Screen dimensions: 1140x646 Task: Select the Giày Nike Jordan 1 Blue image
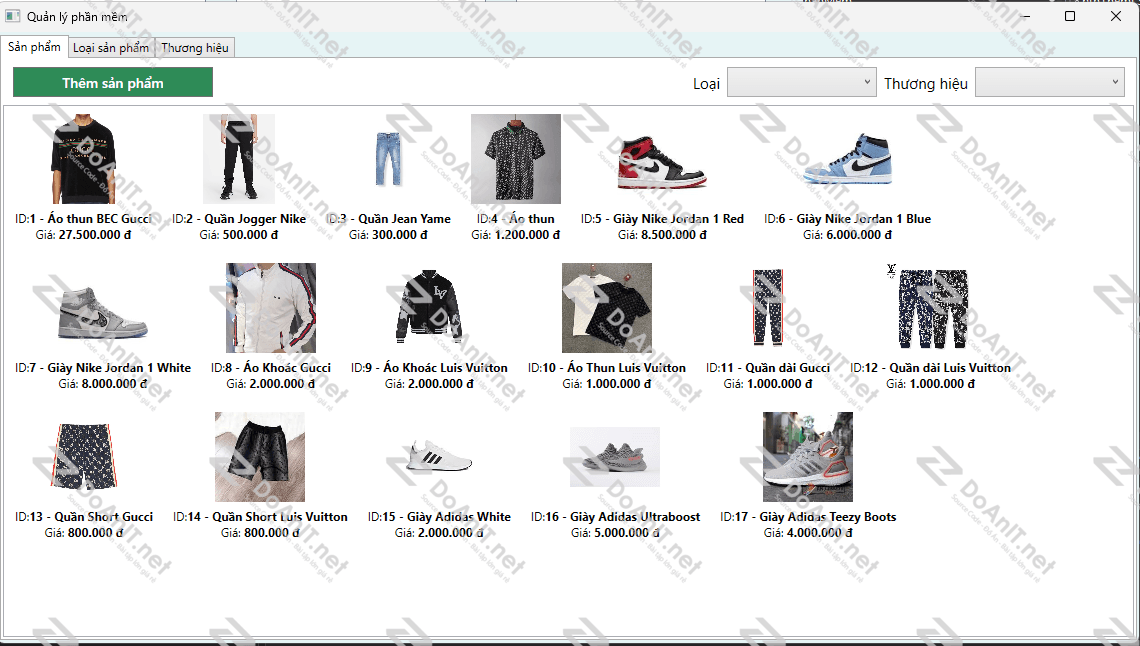pyautogui.click(x=847, y=158)
